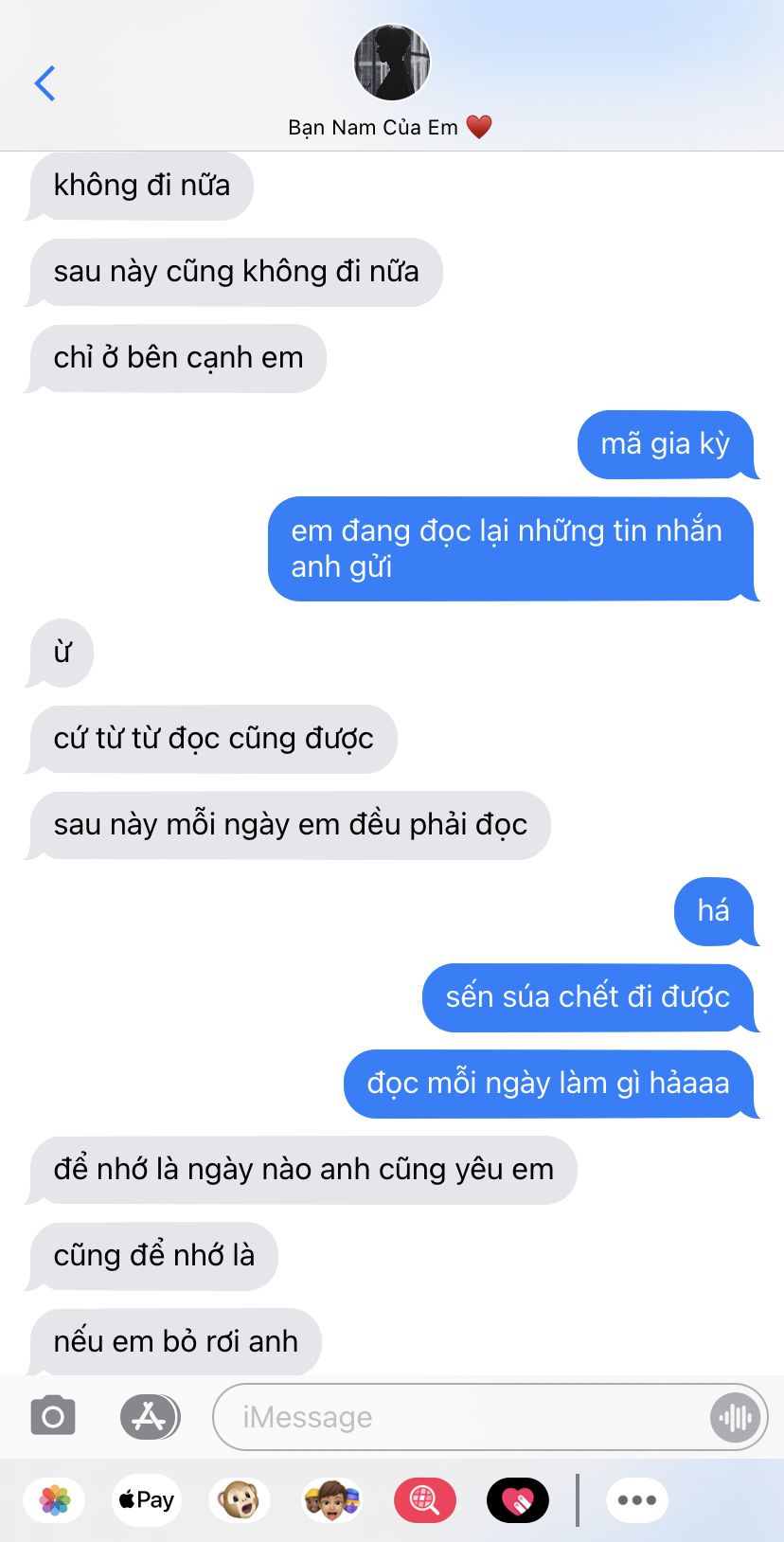Tap the 'nếu em bỏ rơi anh' message
784x1542 pixels.
pyautogui.click(x=174, y=1342)
